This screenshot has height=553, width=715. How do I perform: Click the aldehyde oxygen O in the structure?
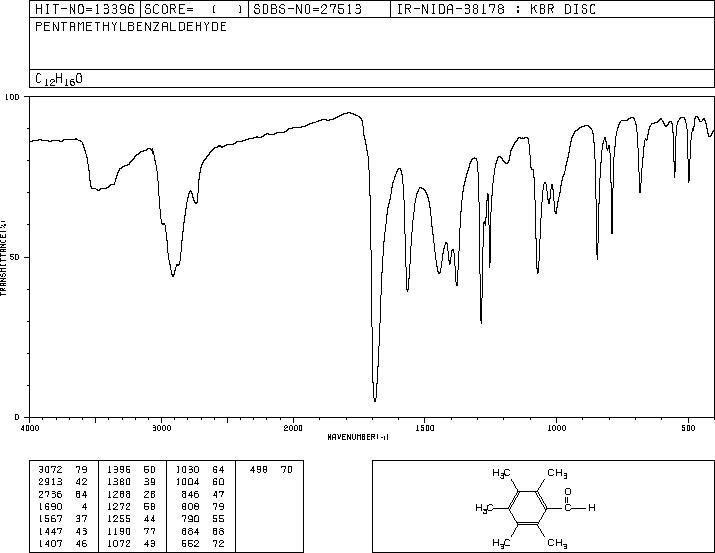click(x=568, y=492)
